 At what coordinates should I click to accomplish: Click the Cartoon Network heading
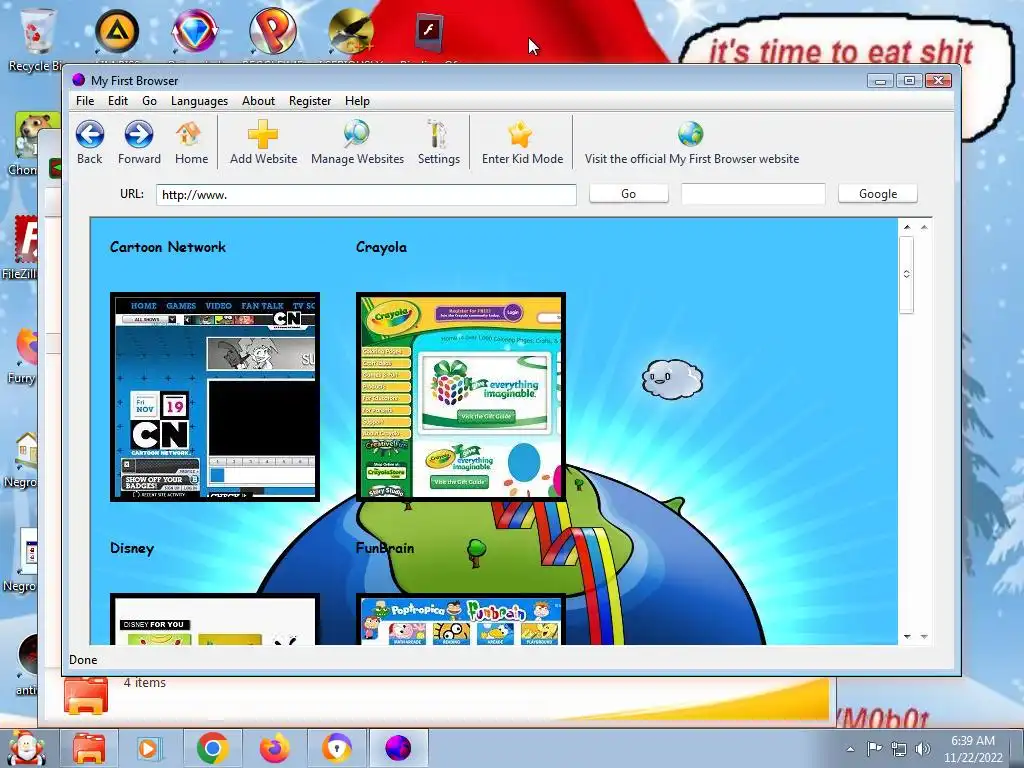[168, 247]
